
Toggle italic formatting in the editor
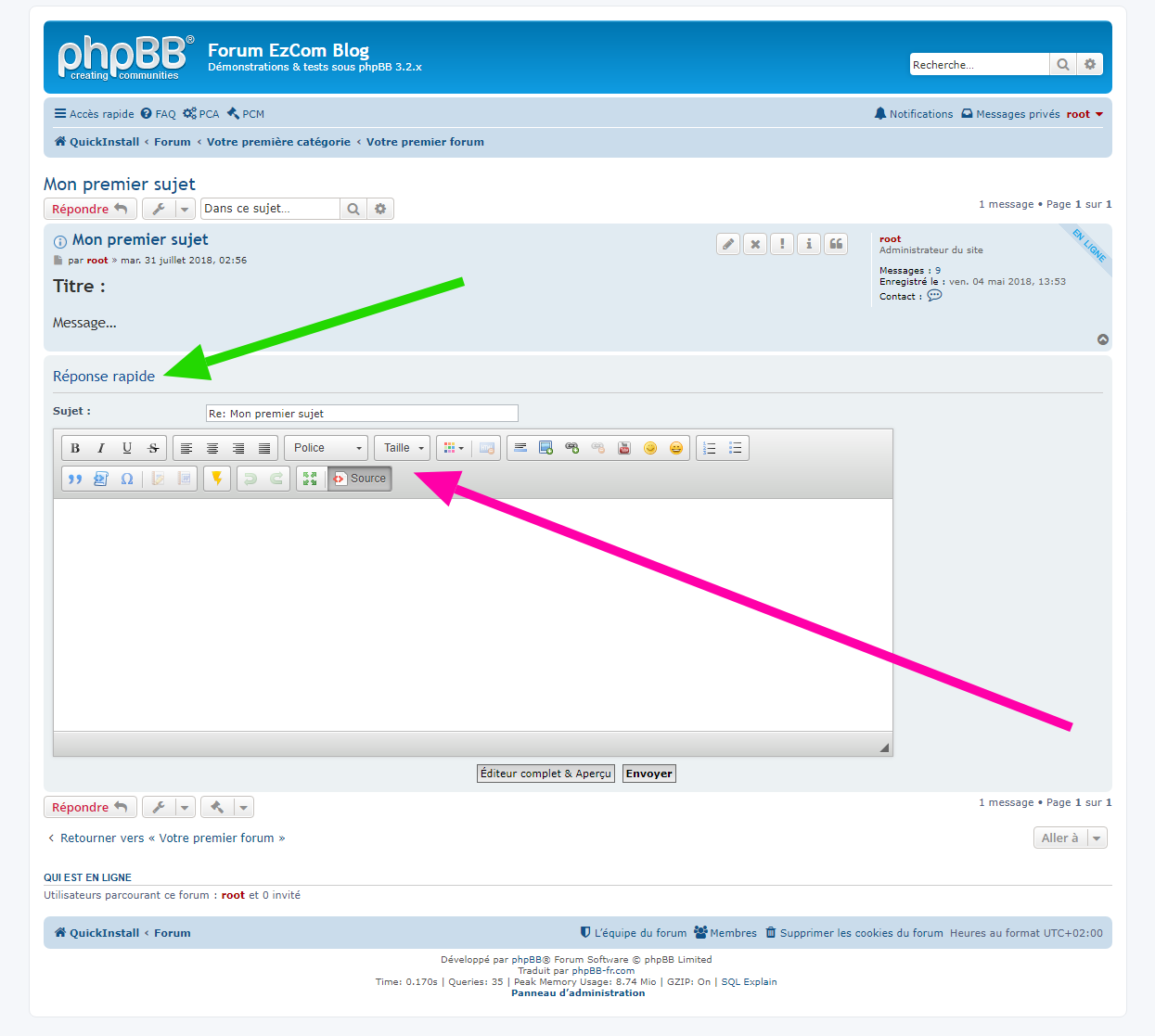point(101,448)
